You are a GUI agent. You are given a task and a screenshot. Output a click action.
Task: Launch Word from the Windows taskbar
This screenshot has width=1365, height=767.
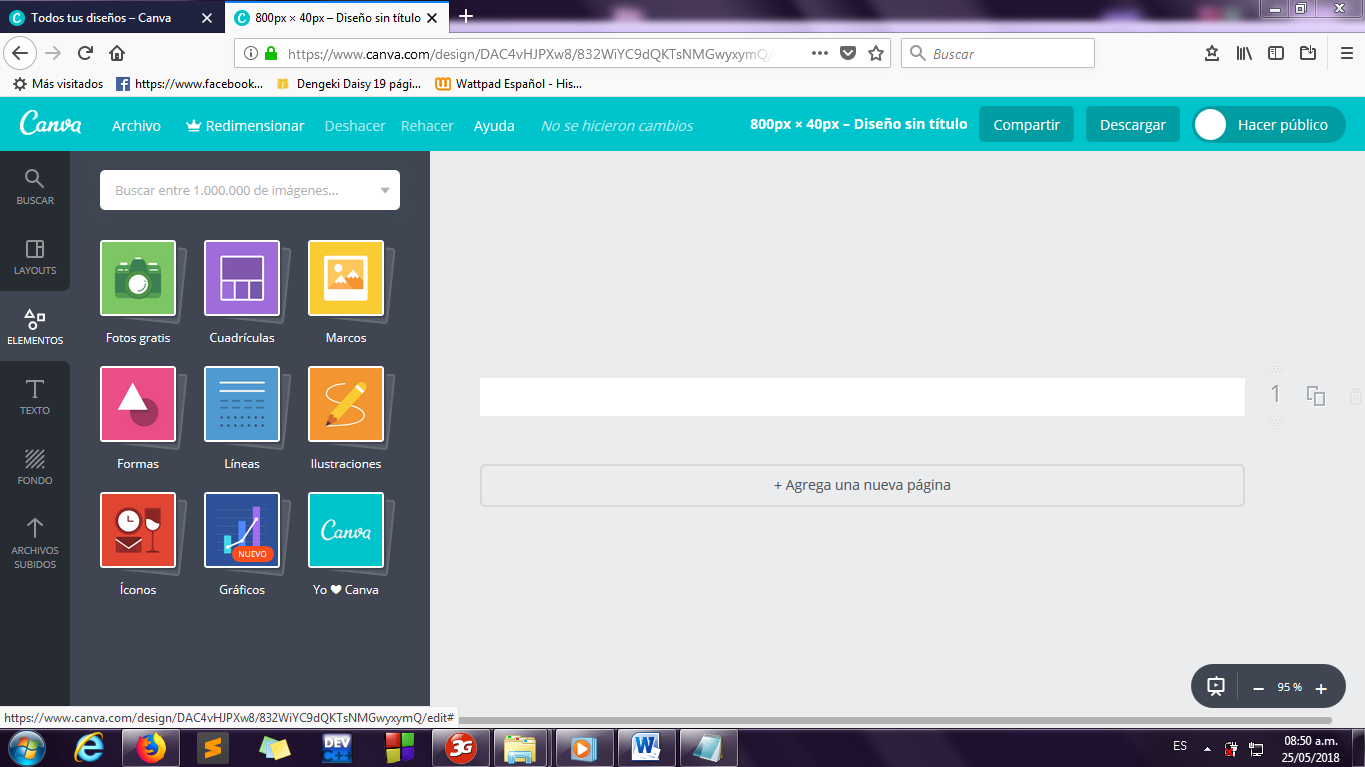(646, 746)
